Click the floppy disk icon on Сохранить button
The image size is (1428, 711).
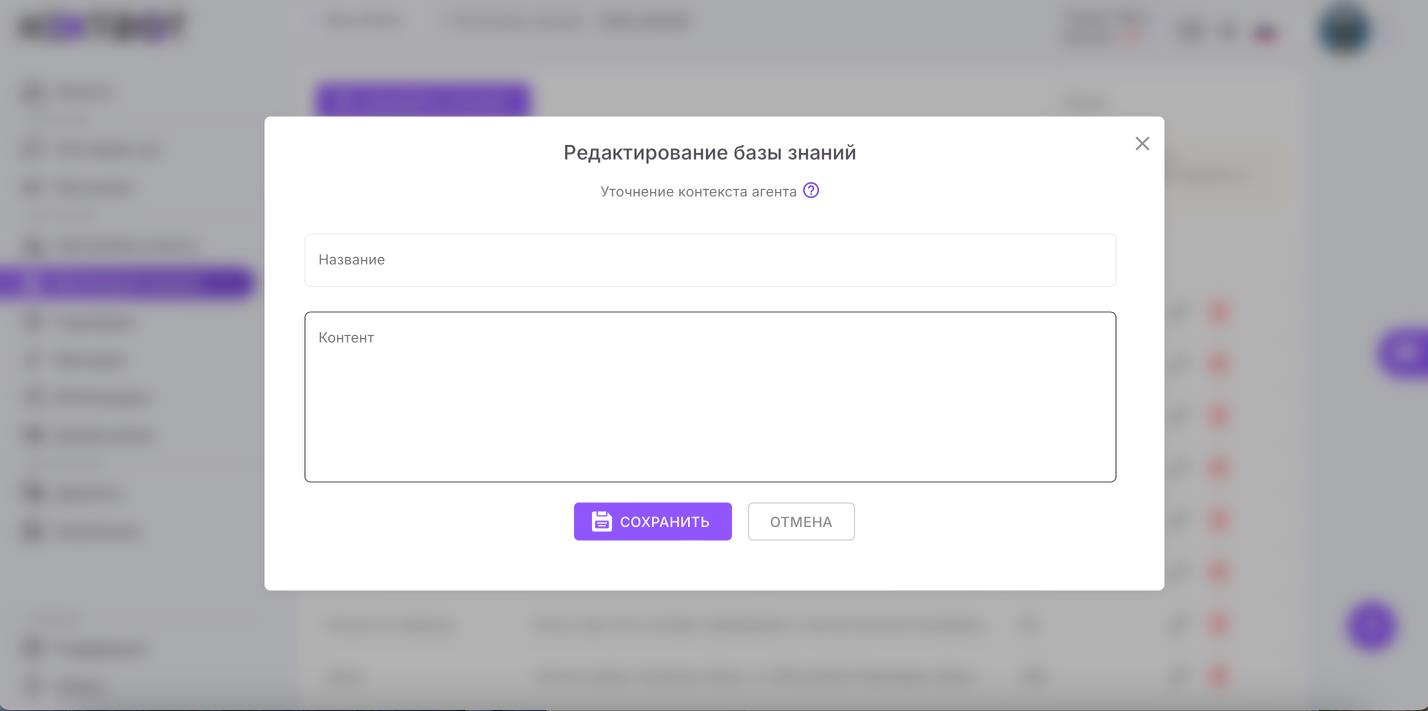(601, 521)
